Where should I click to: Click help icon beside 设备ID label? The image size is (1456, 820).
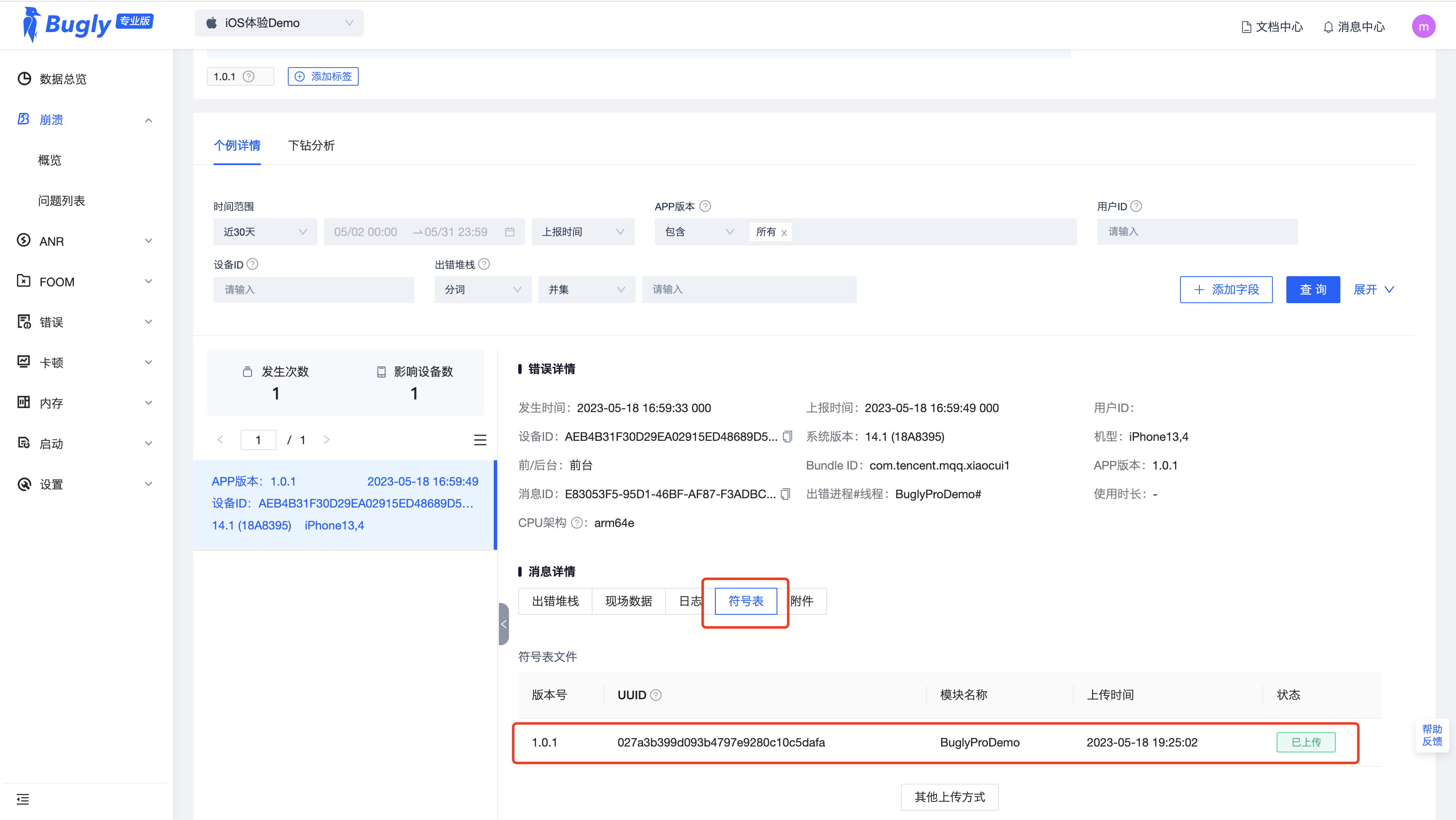click(x=253, y=264)
